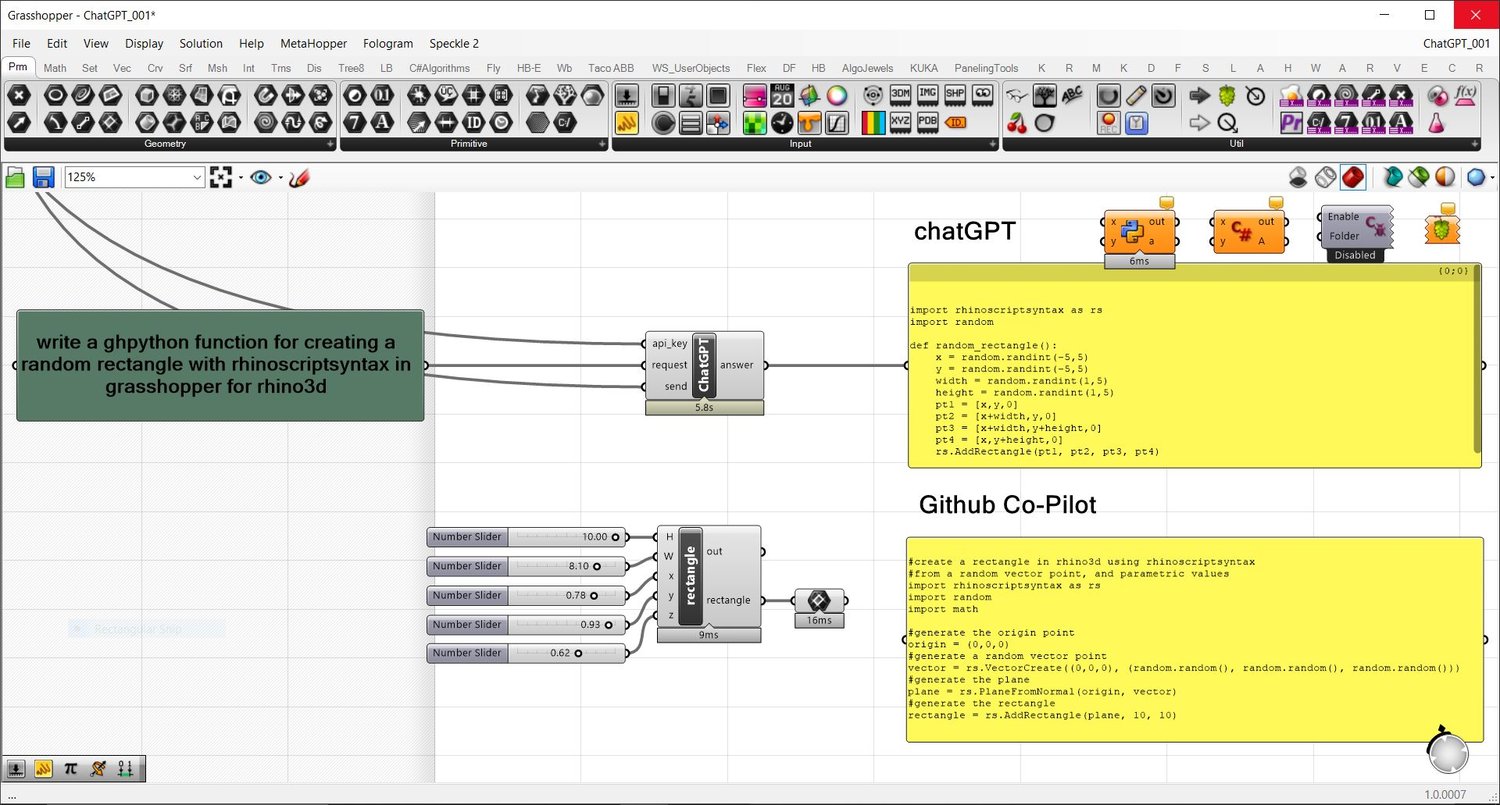Pick the cherries Util icon

point(1017,122)
